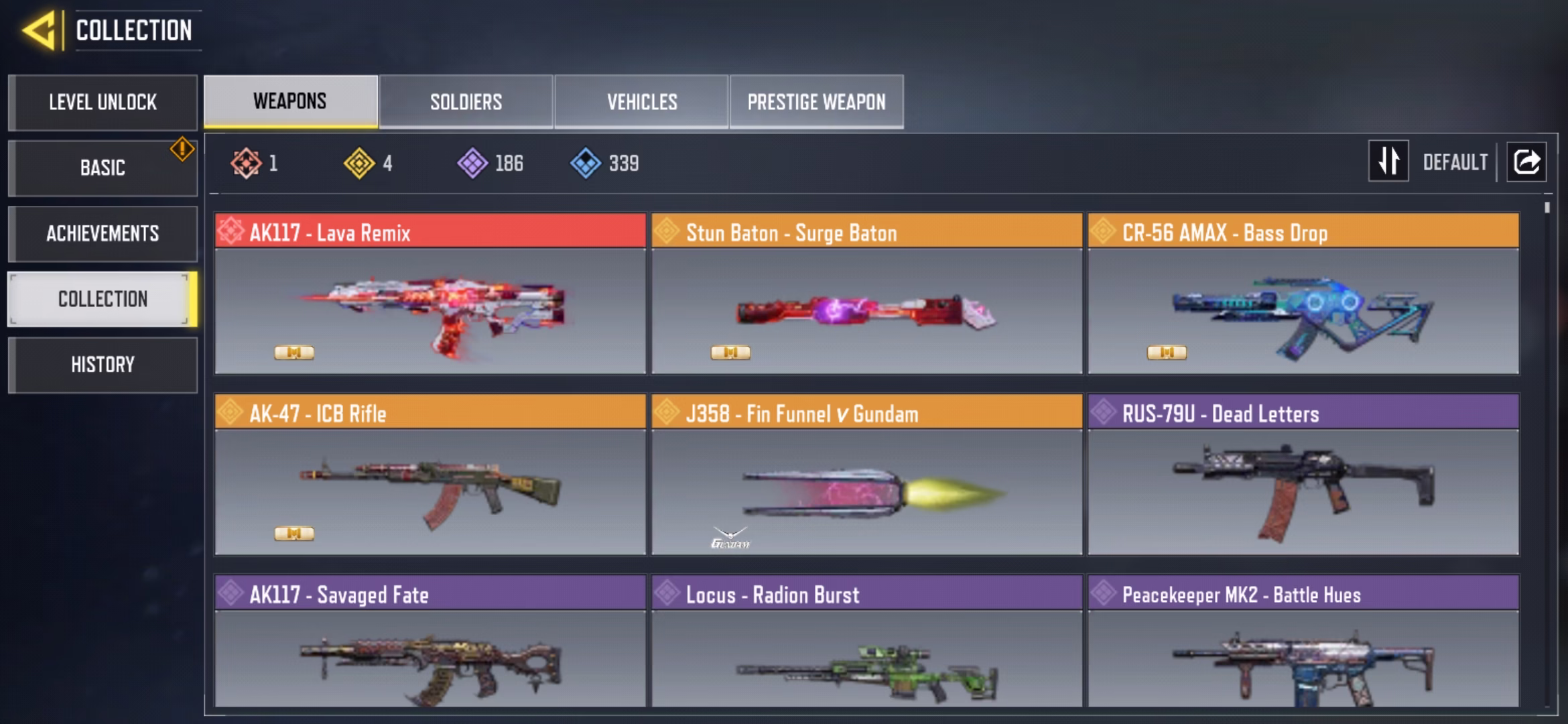Open the Prestige Weapon tab
Screen dimensions: 1568x724
coord(816,101)
